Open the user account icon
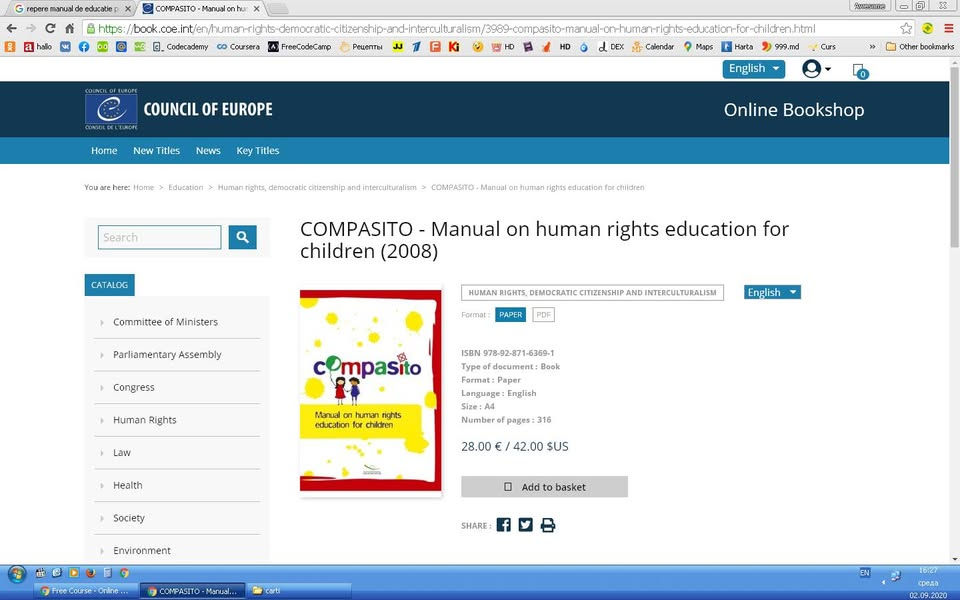The width and height of the screenshot is (960, 600). click(814, 69)
